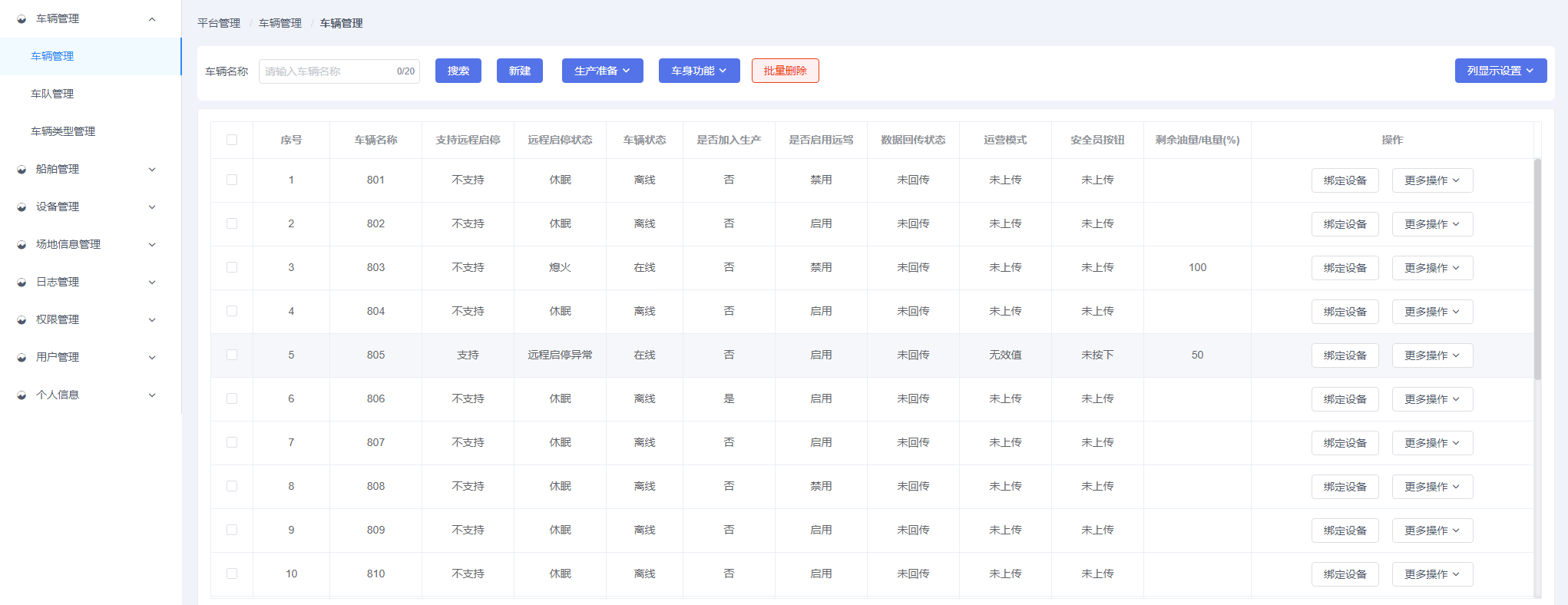Viewport: 1568px width, 605px height.
Task: Open 更多操作 for vehicle 801
Action: 1432,180
